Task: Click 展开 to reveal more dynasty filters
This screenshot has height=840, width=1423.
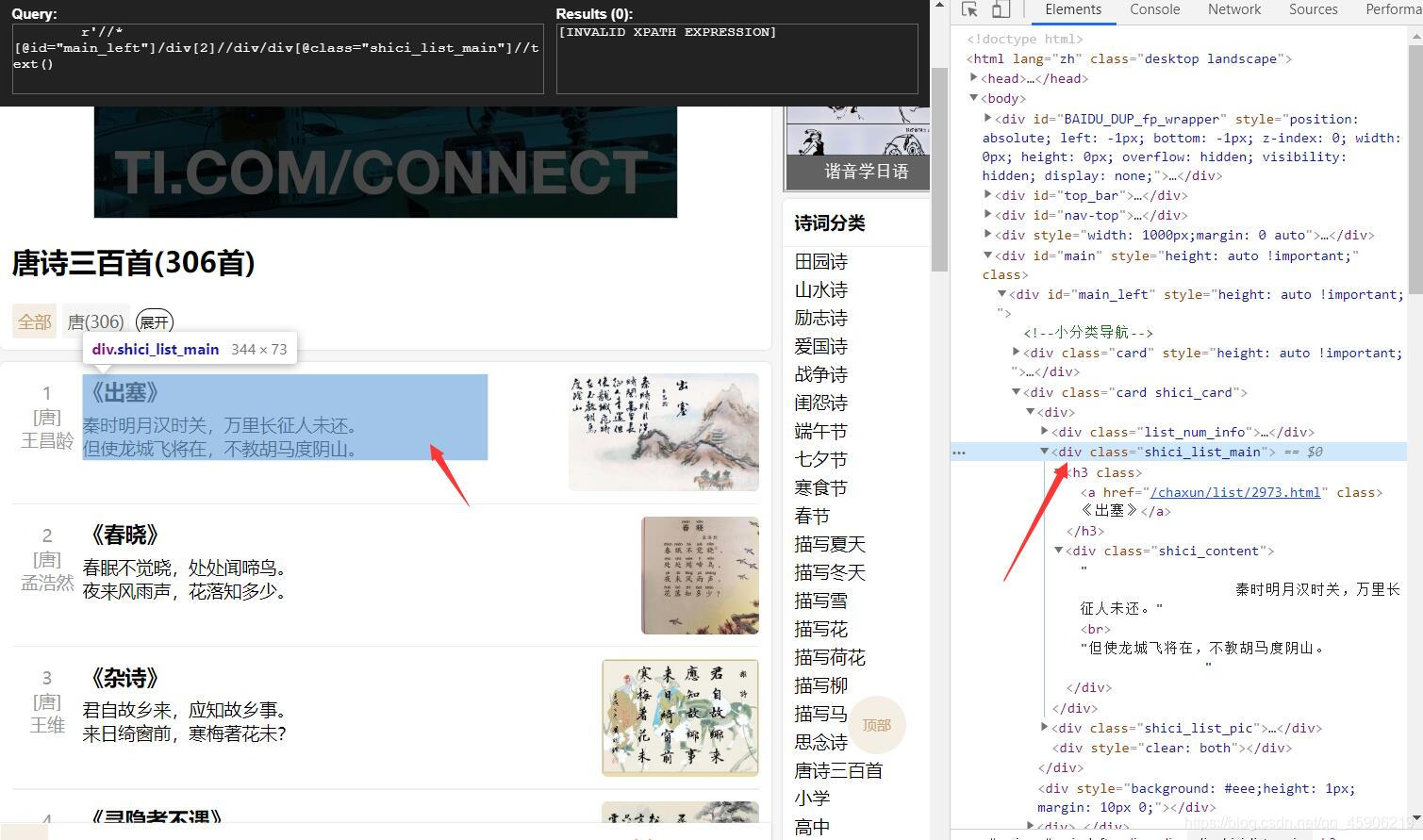Action: point(154,321)
